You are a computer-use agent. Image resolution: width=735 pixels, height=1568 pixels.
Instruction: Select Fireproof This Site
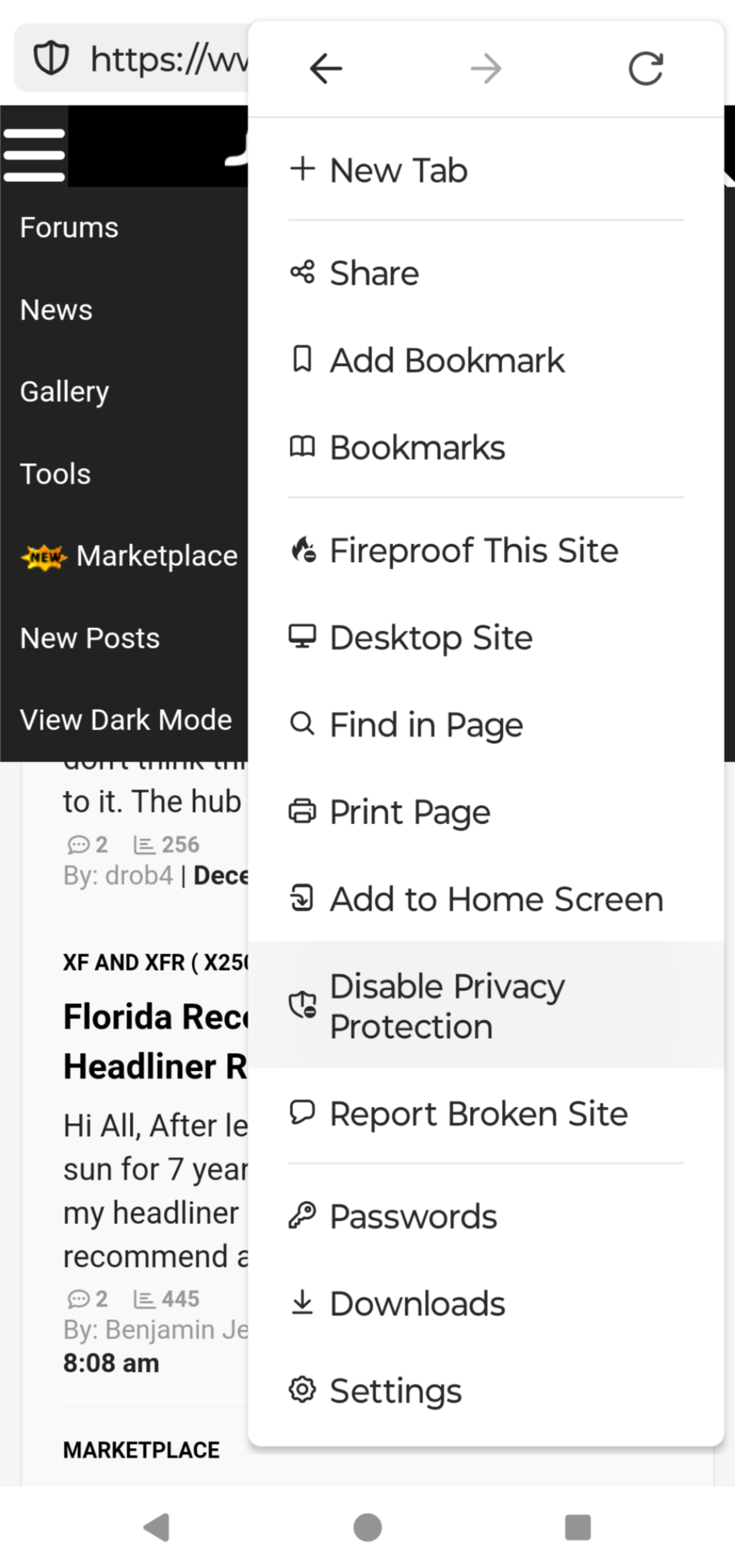(x=486, y=550)
